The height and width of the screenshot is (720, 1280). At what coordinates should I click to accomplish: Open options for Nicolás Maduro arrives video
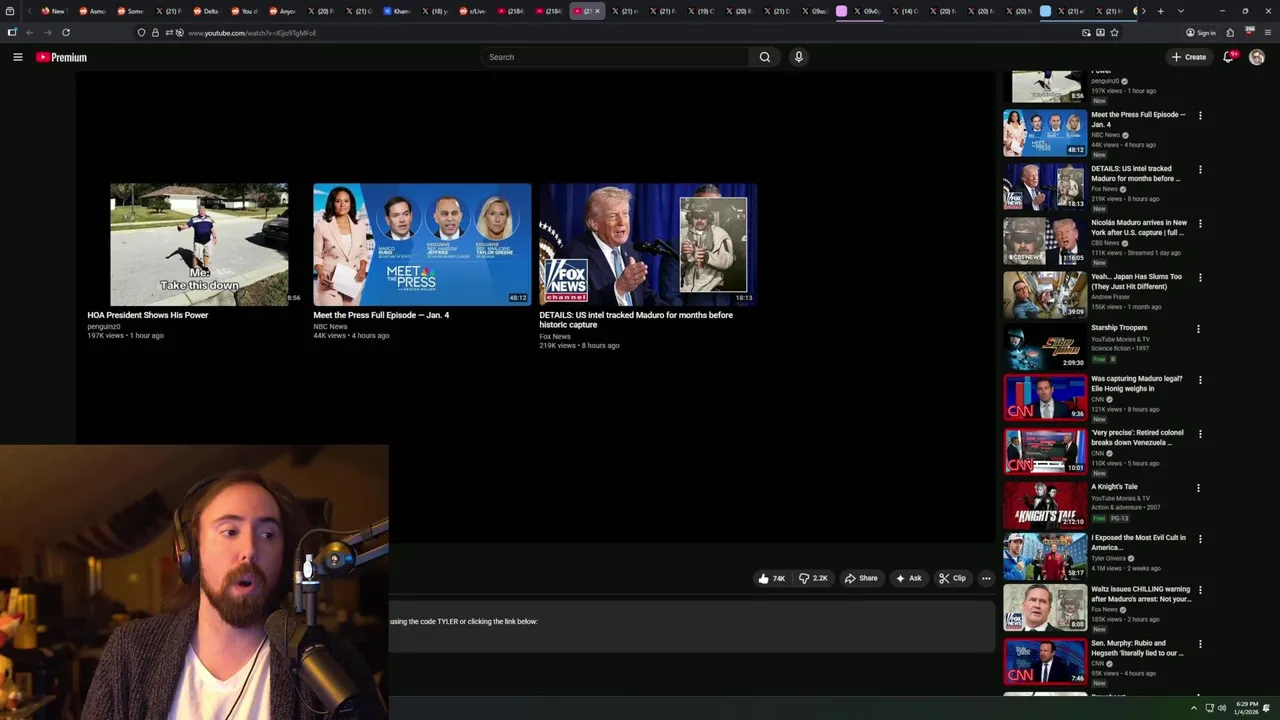tap(1200, 224)
